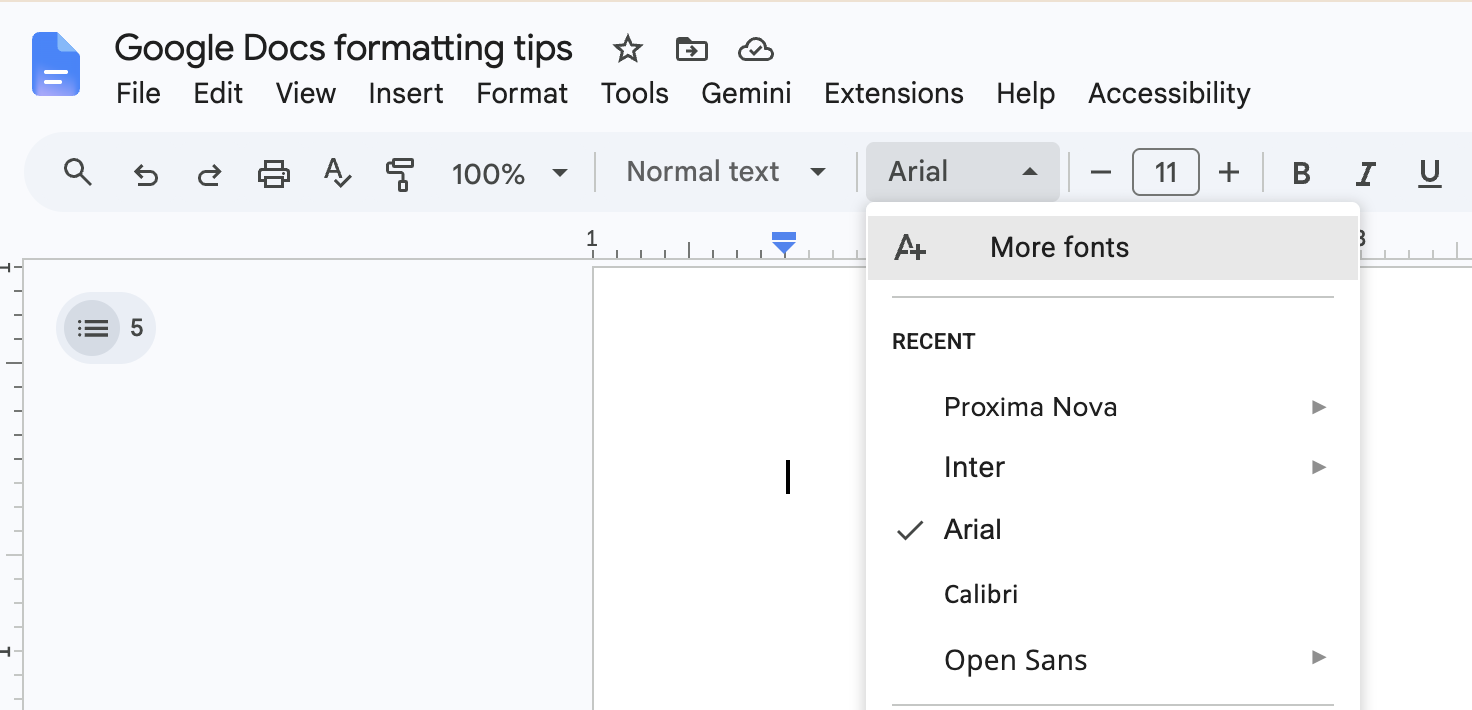Activate the paint format tool
Viewport: 1472px width, 710px height.
click(400, 173)
